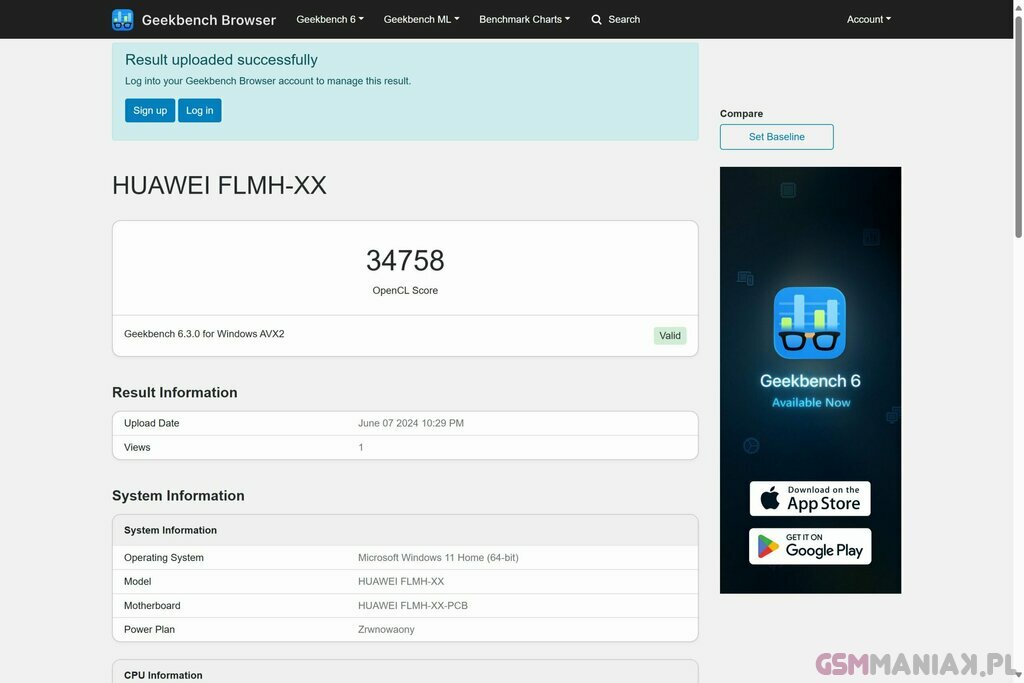This screenshot has height=683, width=1024.
Task: Click the search magnifier icon
Action: tap(596, 20)
